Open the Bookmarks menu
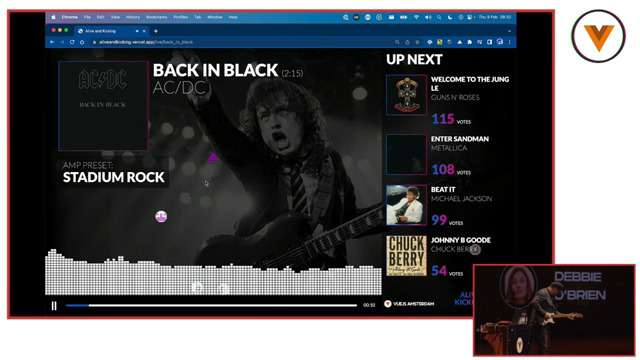This screenshot has height=360, width=640. pos(156,17)
